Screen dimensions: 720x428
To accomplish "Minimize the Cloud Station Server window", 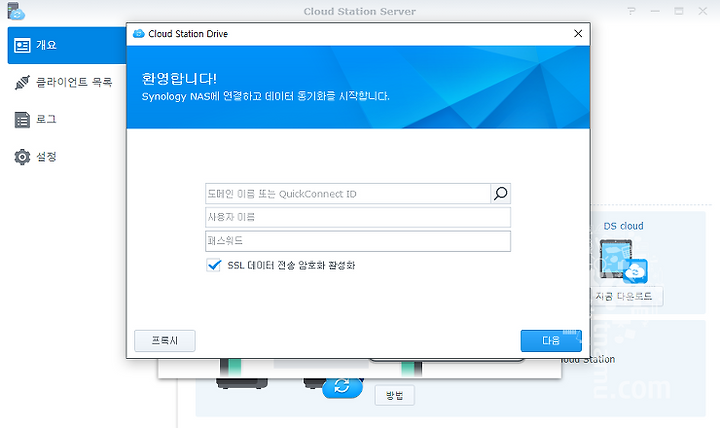I will pyautogui.click(x=655, y=11).
